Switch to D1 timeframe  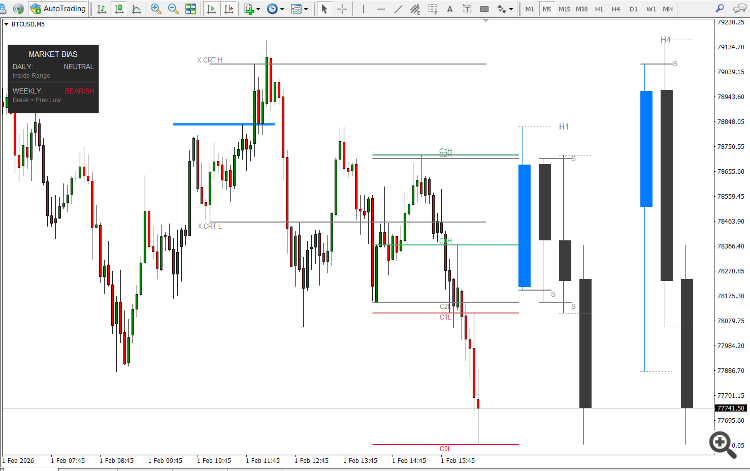[633, 9]
